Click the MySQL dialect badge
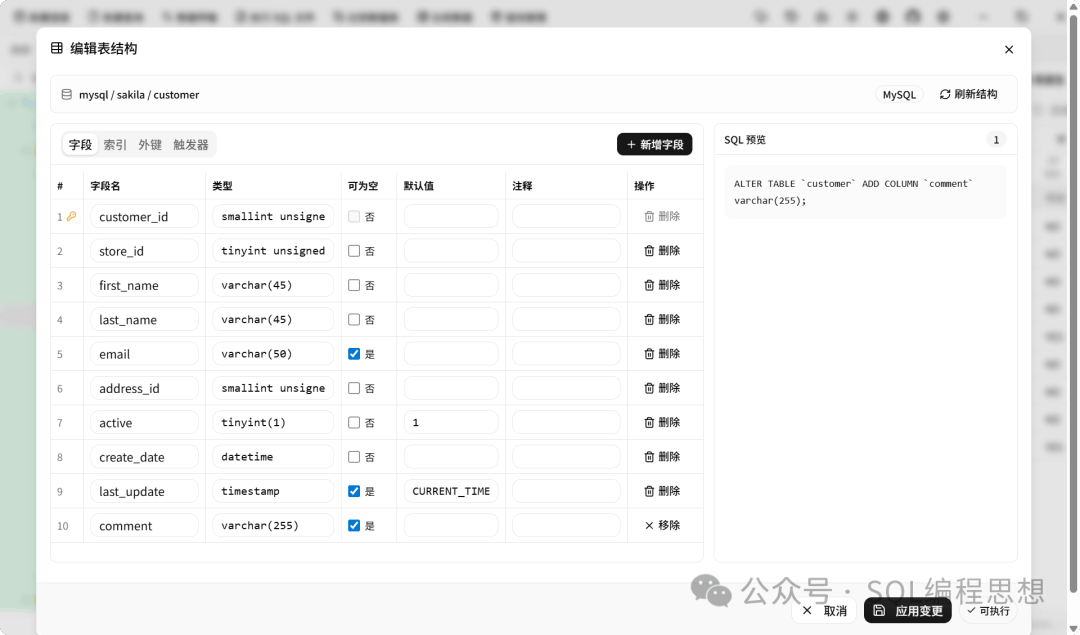This screenshot has height=635, width=1080. pyautogui.click(x=899, y=94)
